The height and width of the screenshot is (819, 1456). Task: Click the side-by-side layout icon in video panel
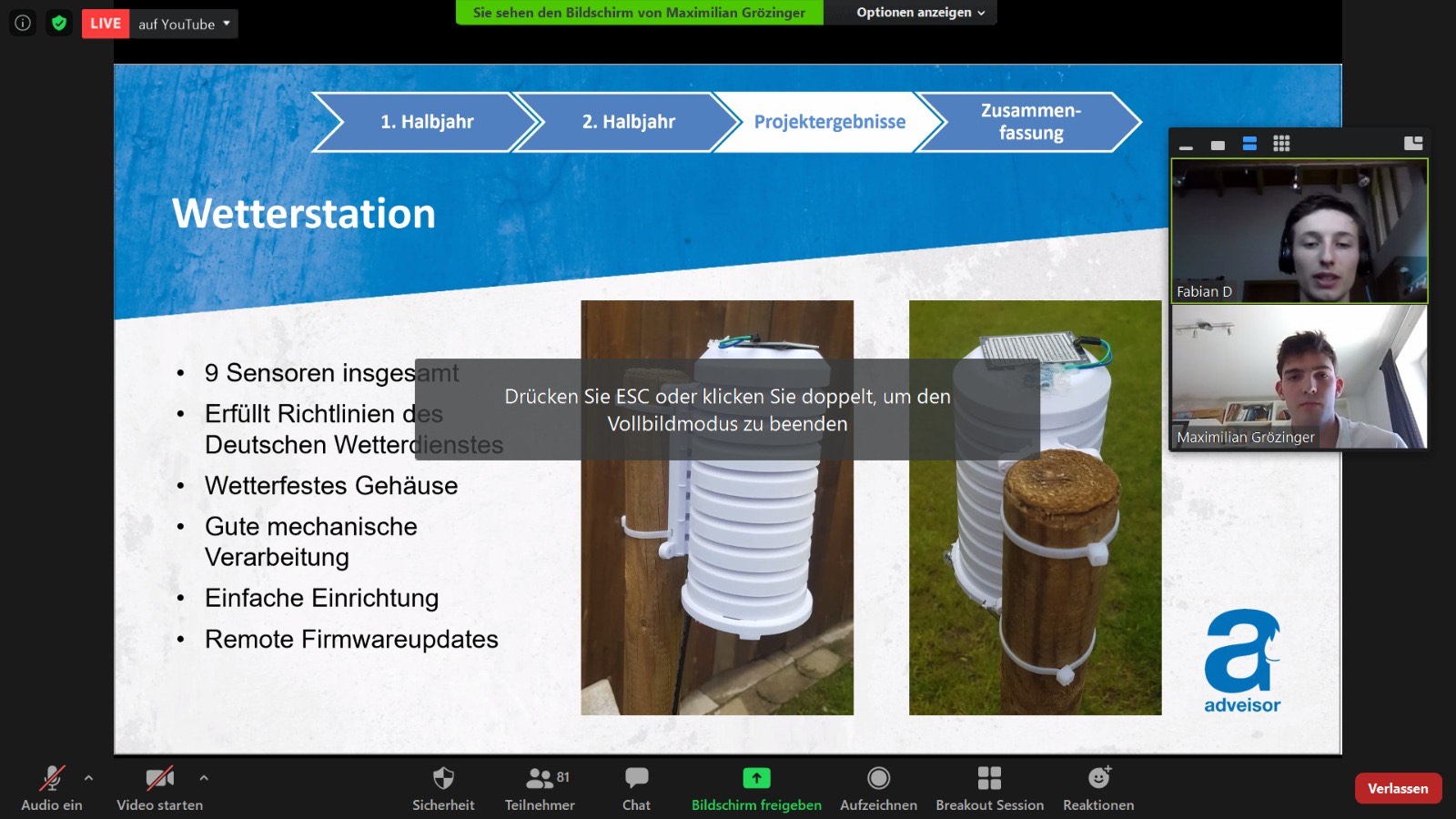click(1413, 143)
